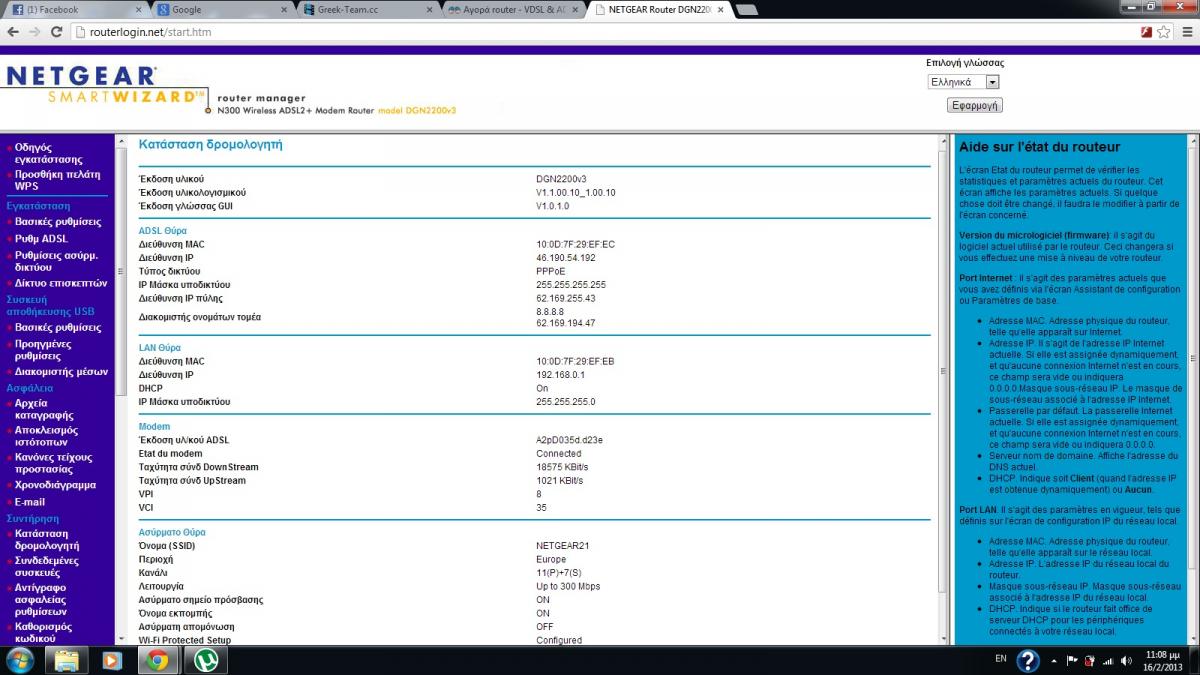Open the language selection dropdown

click(963, 82)
